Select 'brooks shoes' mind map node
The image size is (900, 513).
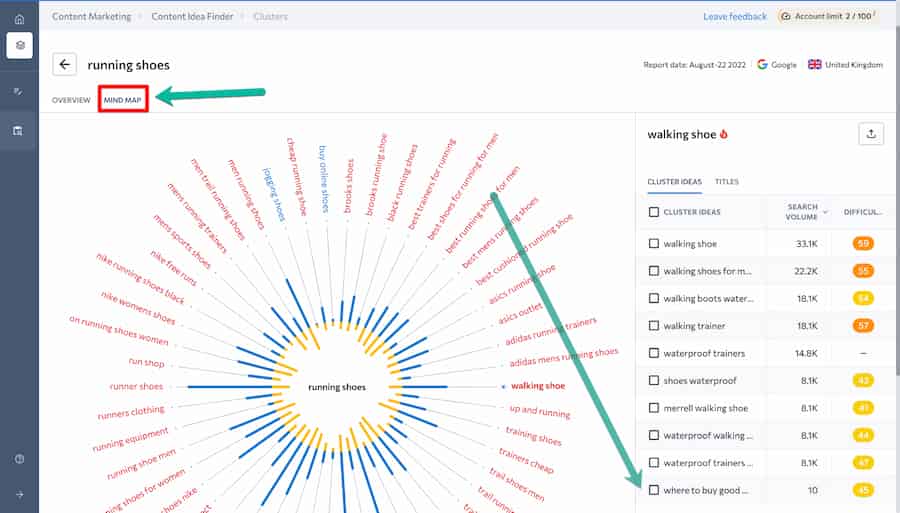pyautogui.click(x=349, y=186)
